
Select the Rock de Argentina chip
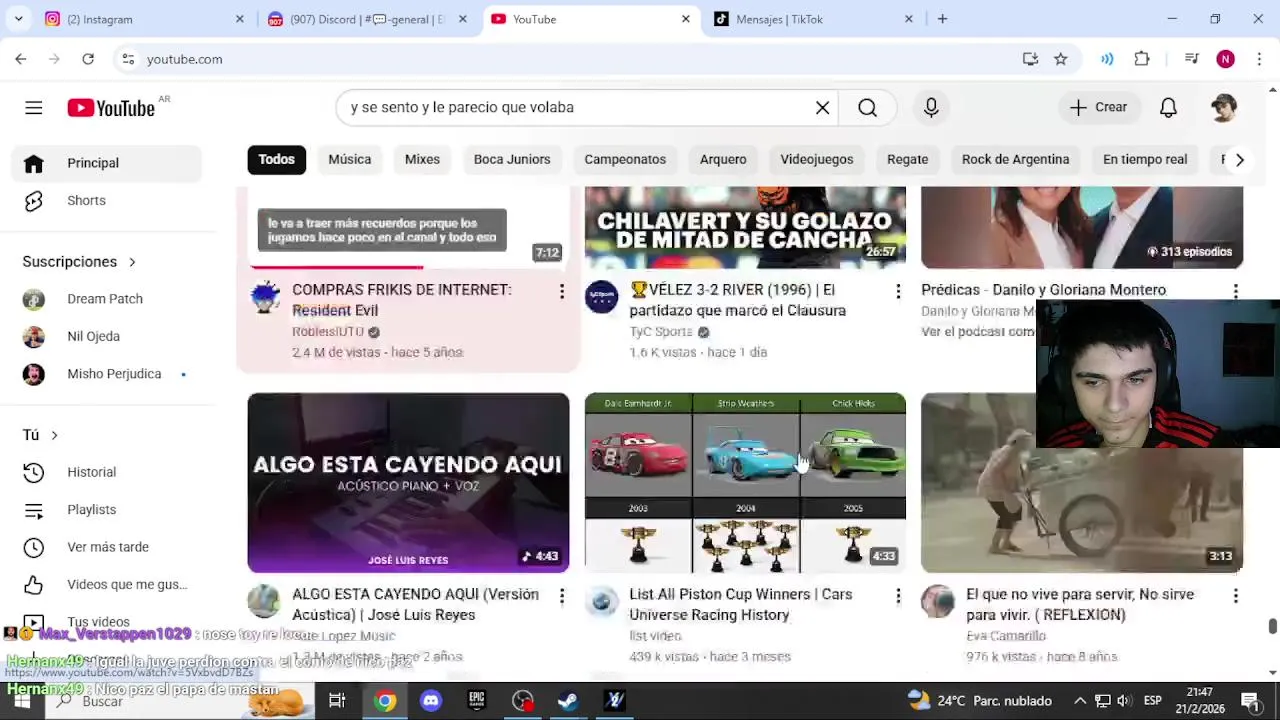(x=1015, y=159)
